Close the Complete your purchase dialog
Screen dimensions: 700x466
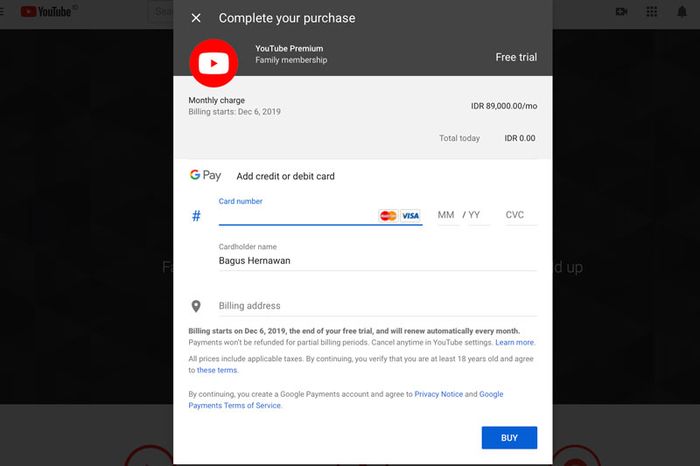point(196,18)
